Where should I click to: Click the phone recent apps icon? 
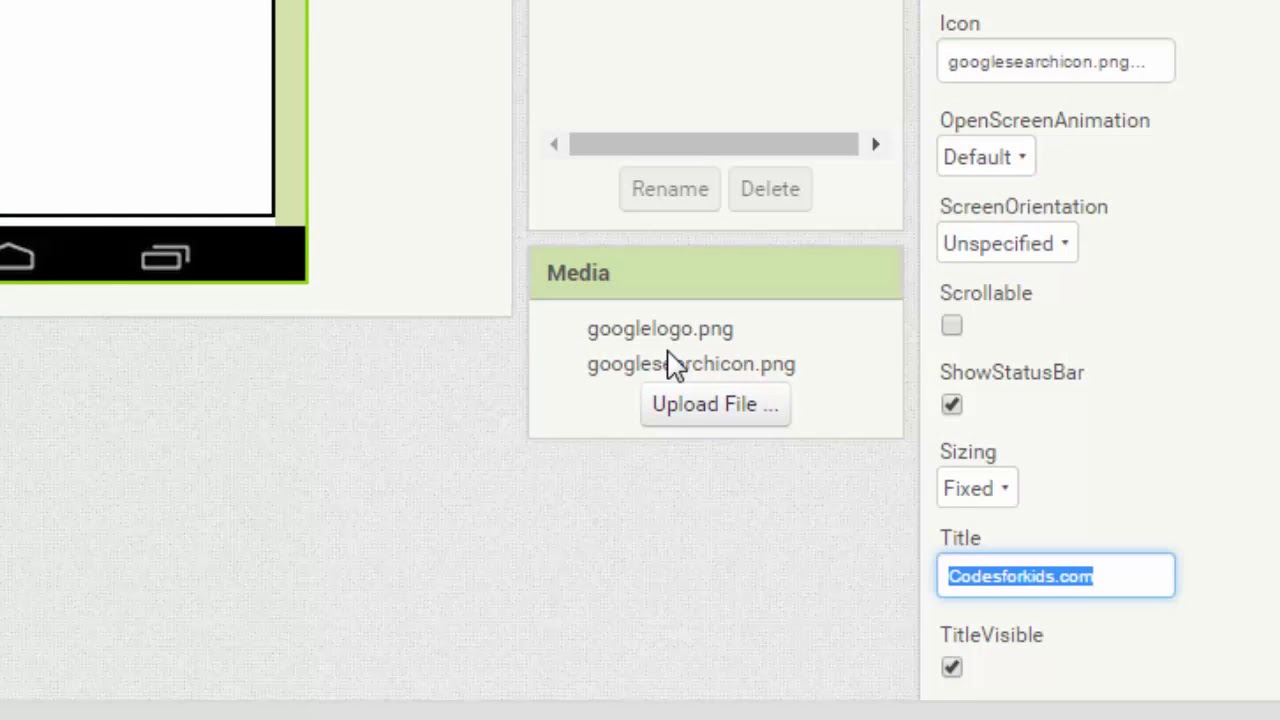[165, 258]
